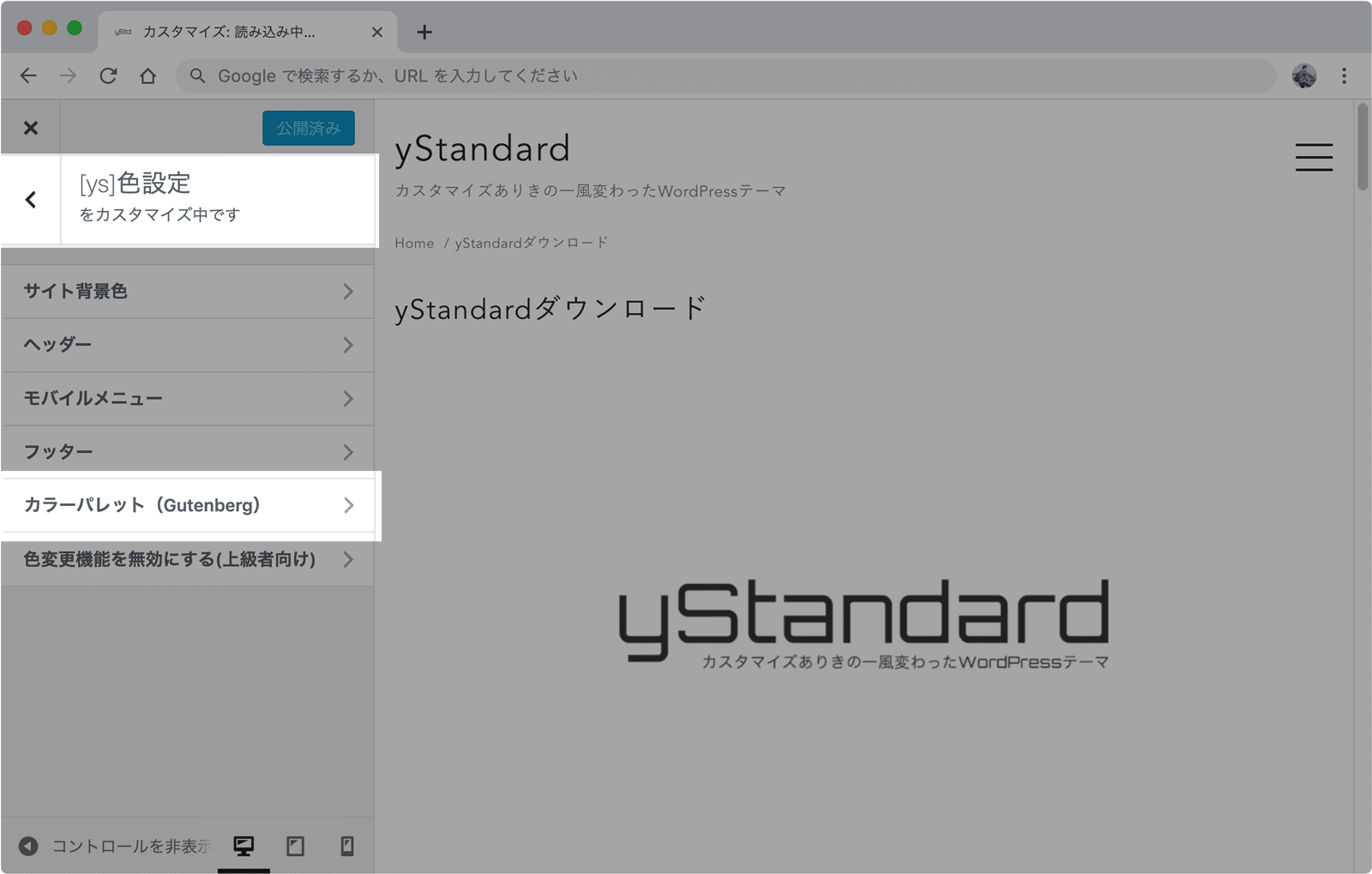1372x874 pixels.
Task: Expand the ヘッダー chevron arrow
Action: (x=348, y=345)
